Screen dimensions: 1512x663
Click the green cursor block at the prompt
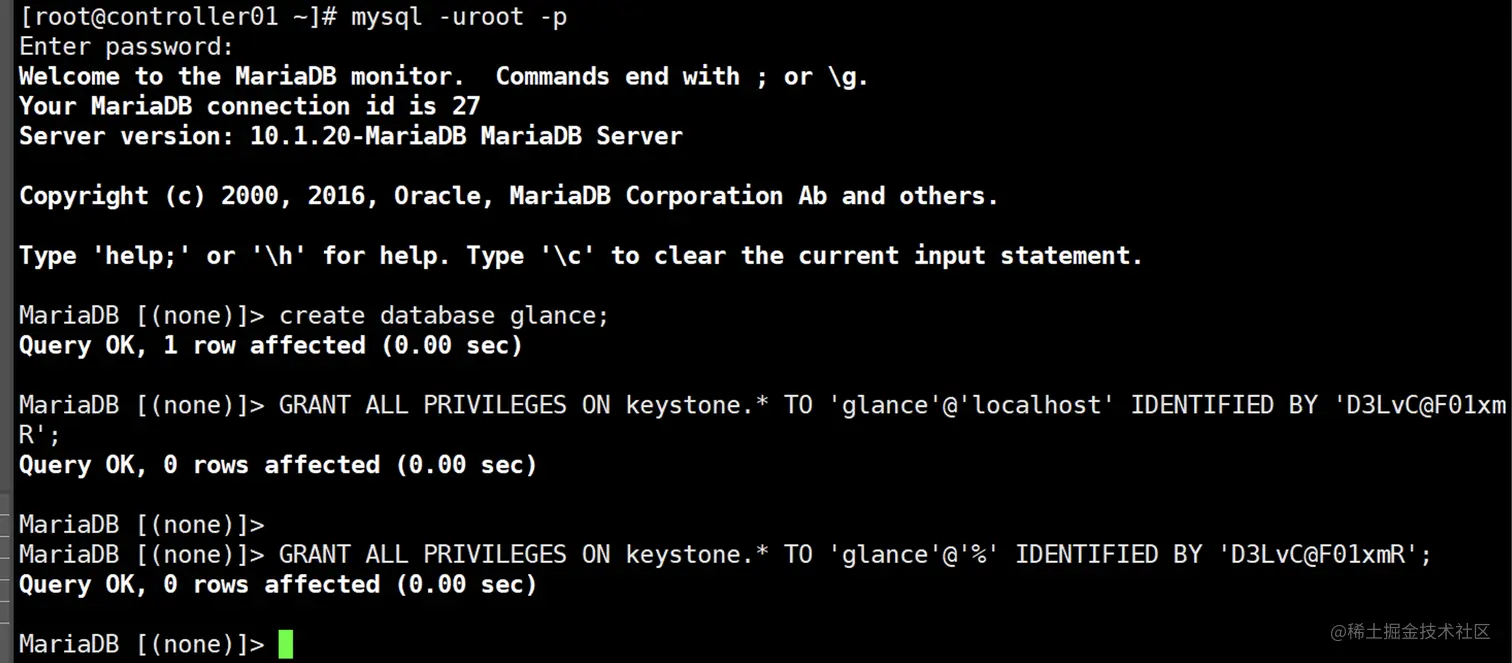tap(286, 644)
